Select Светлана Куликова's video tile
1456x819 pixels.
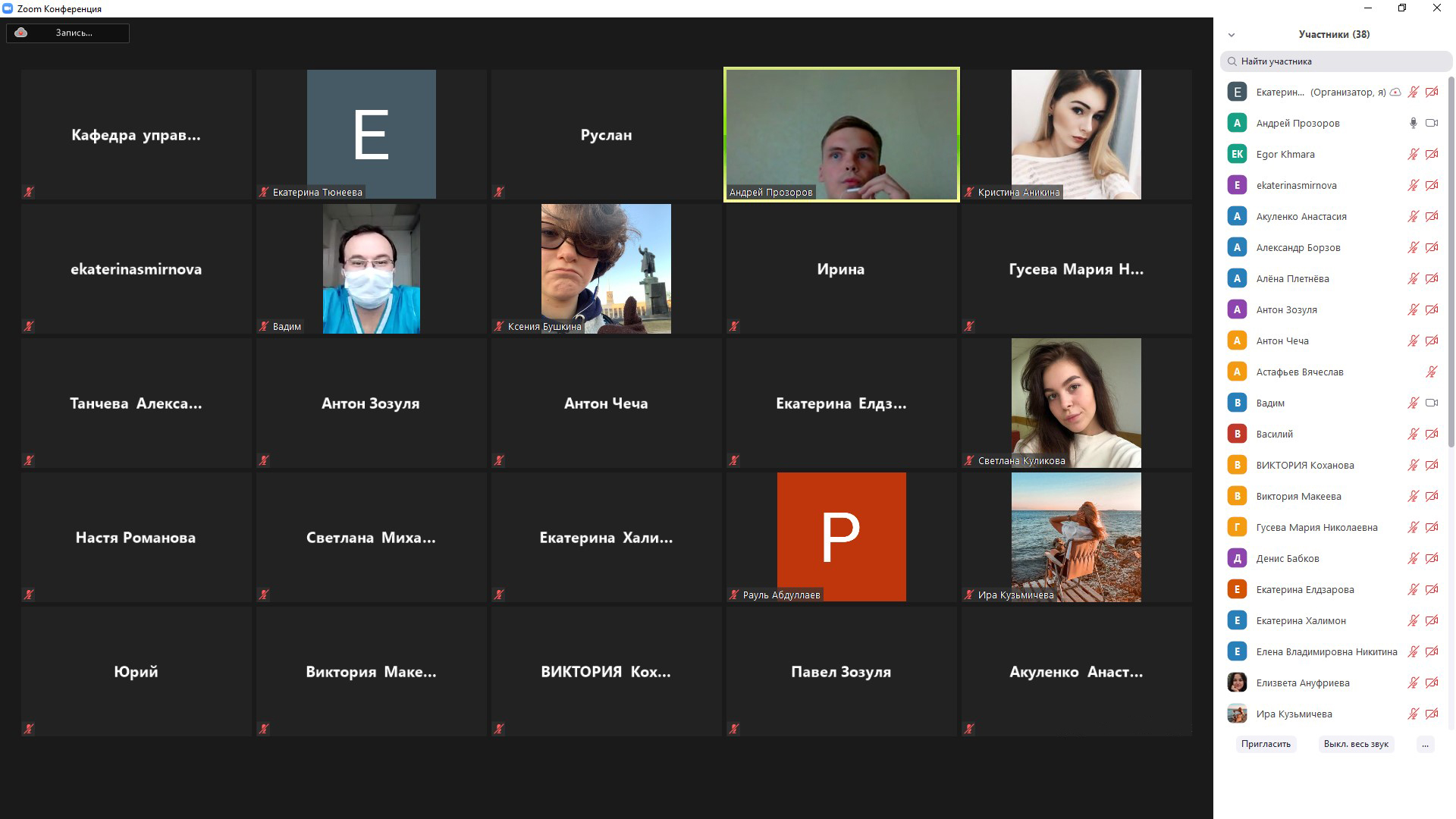tap(1076, 403)
